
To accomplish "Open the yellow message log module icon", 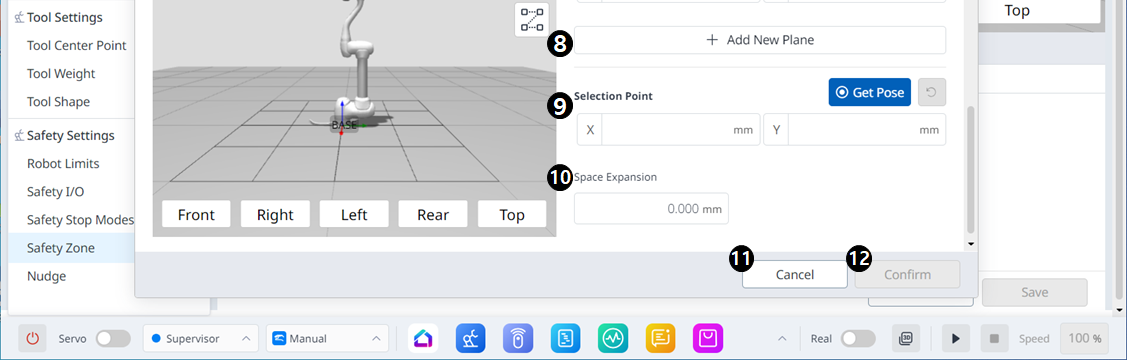I will click(661, 338).
